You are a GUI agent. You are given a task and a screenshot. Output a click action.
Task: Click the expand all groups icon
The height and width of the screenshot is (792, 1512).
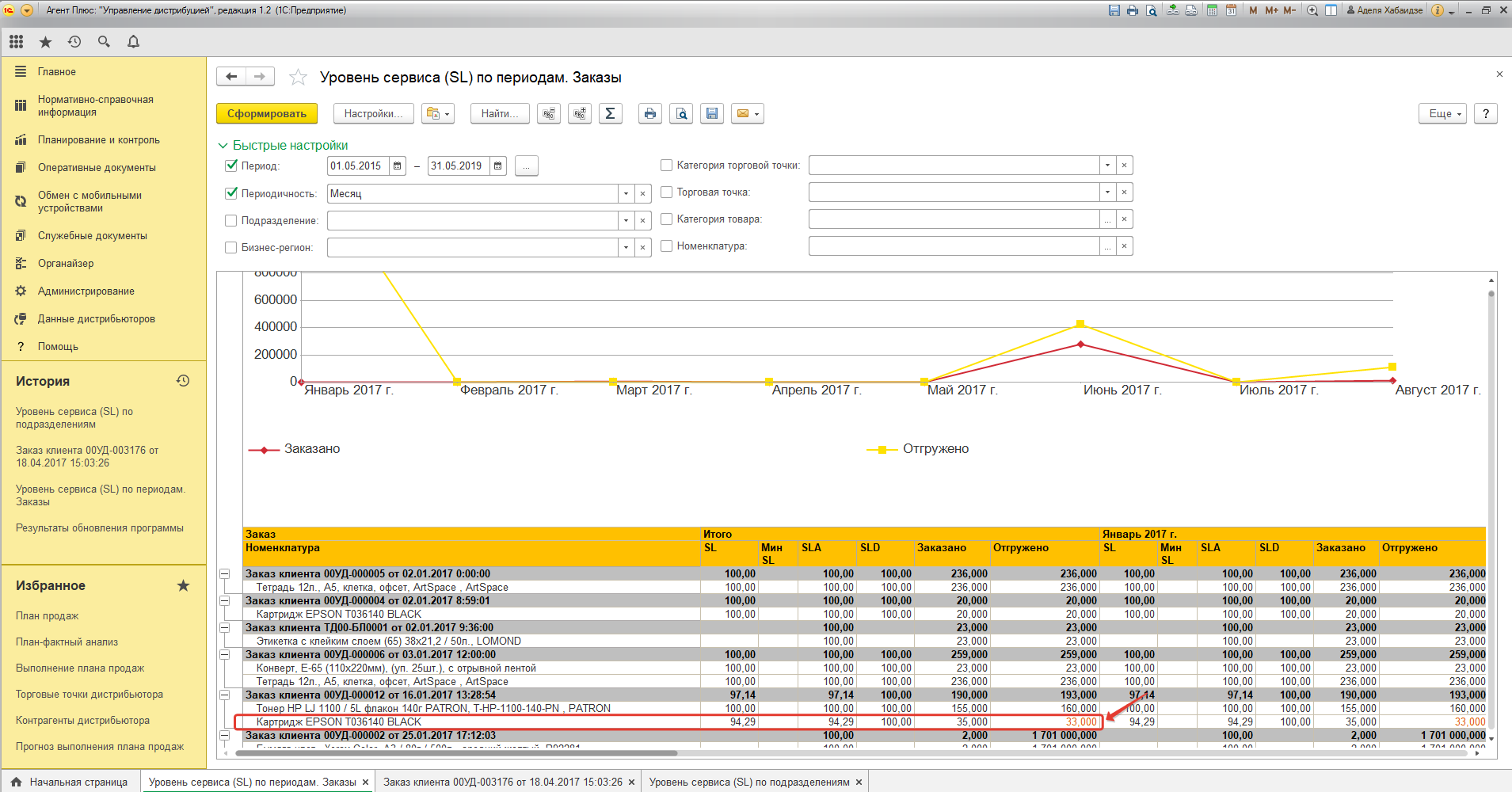(x=580, y=114)
